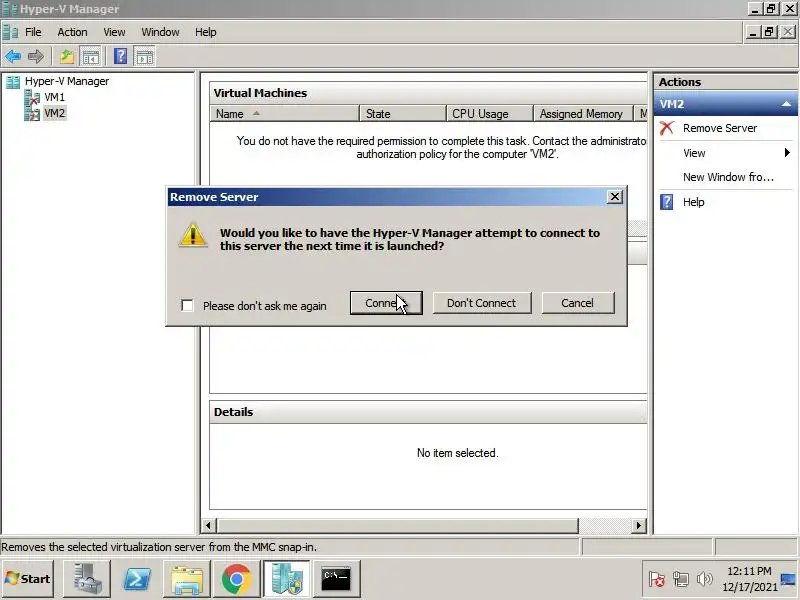Click the Assigned Memory column header
Viewport: 800px width, 600px height.
[x=583, y=114]
